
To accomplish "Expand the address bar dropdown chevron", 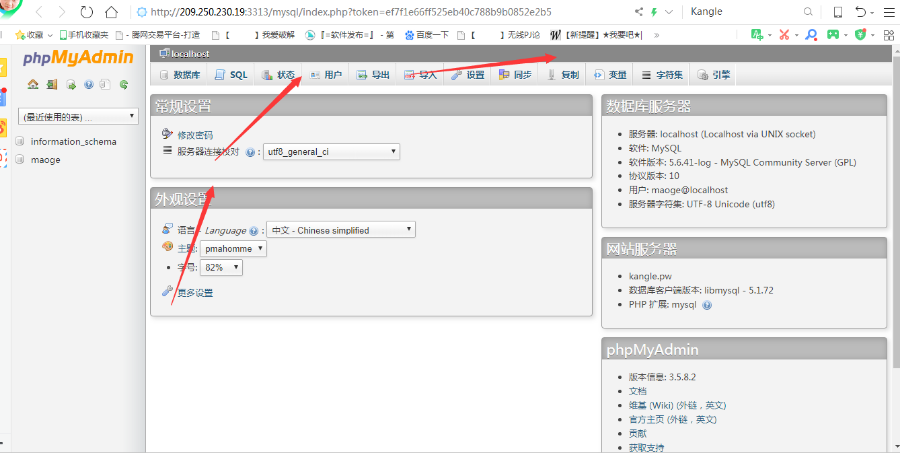I will click(x=668, y=11).
